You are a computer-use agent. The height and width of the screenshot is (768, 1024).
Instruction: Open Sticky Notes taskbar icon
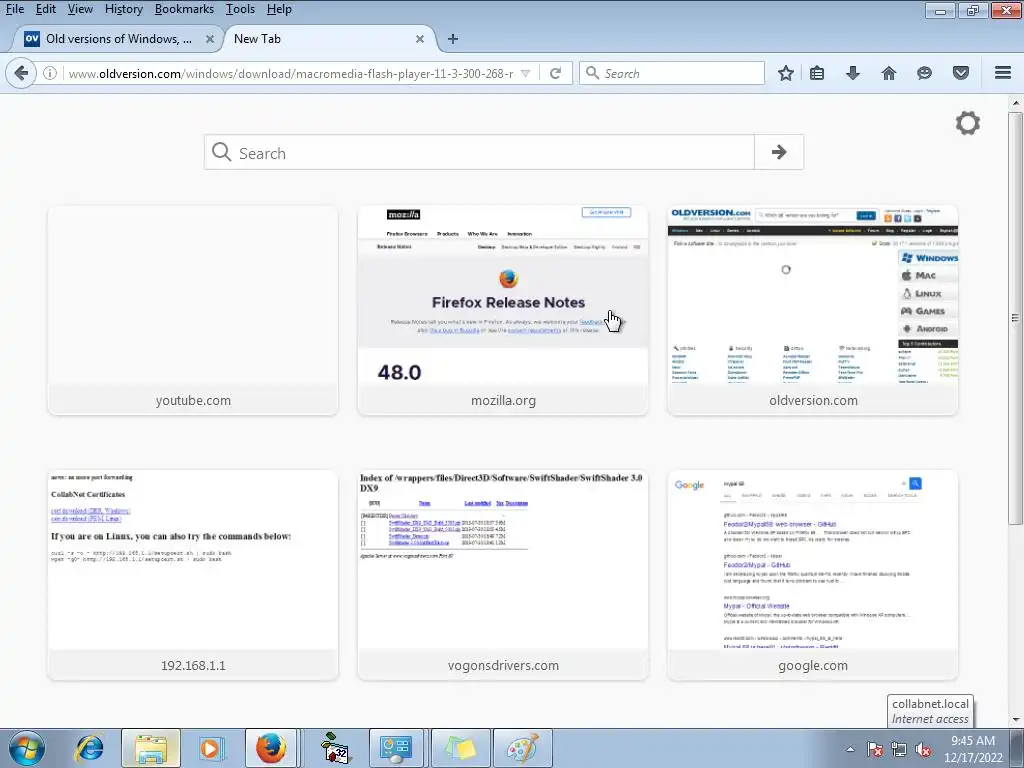click(x=460, y=748)
